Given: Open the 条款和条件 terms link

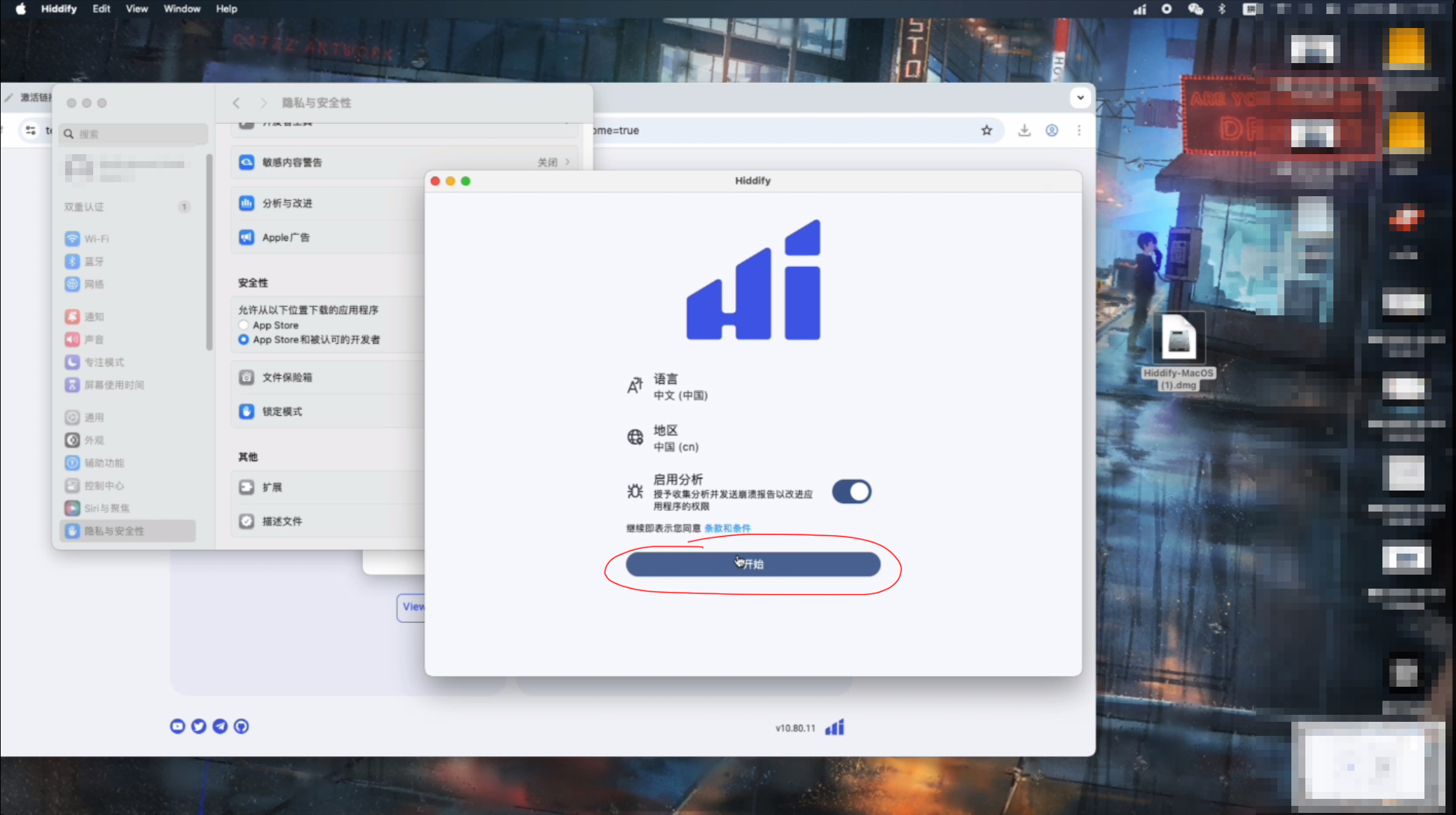Looking at the screenshot, I should point(727,528).
